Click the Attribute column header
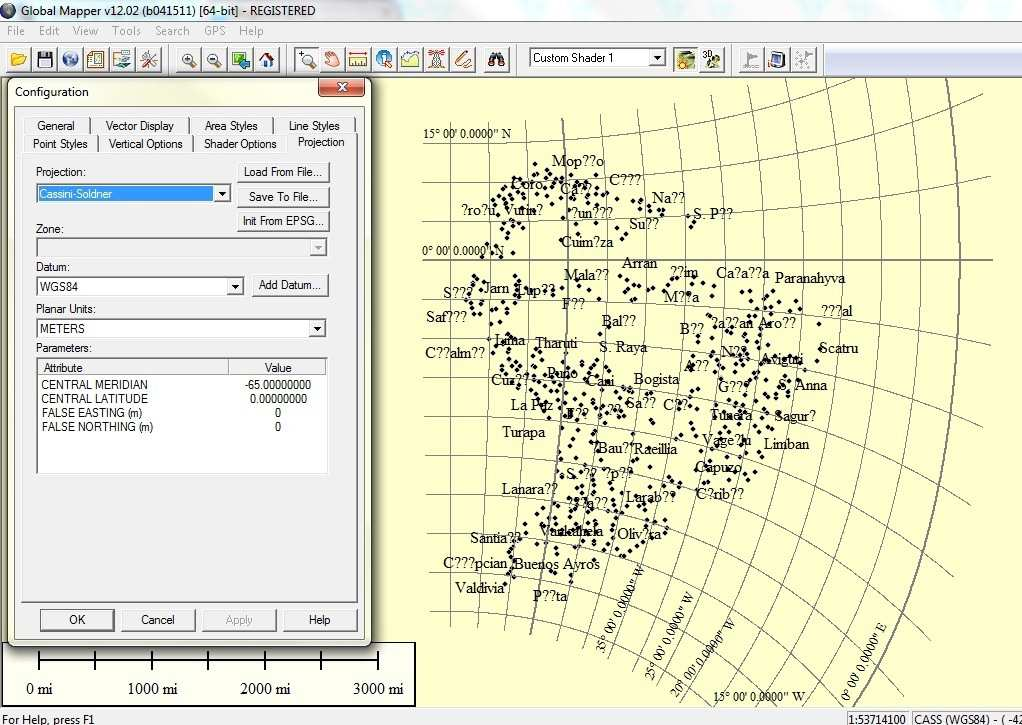1022x725 pixels. click(x=133, y=367)
